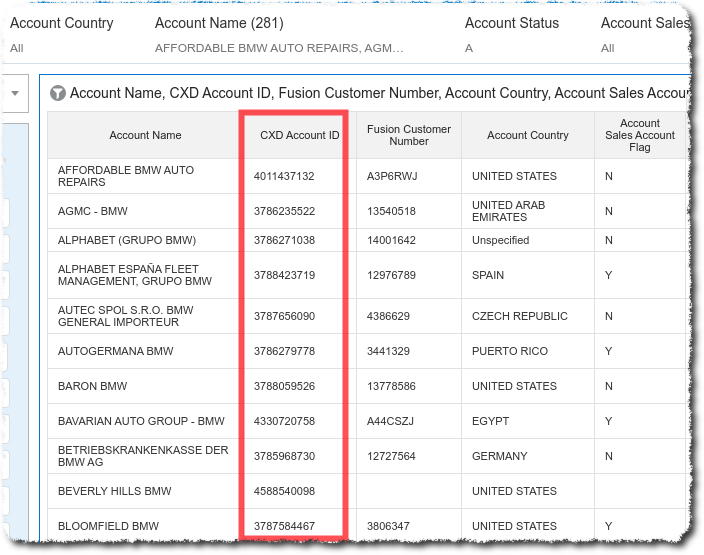Click the CXD Account ID column header
The width and height of the screenshot is (704, 555).
point(299,135)
